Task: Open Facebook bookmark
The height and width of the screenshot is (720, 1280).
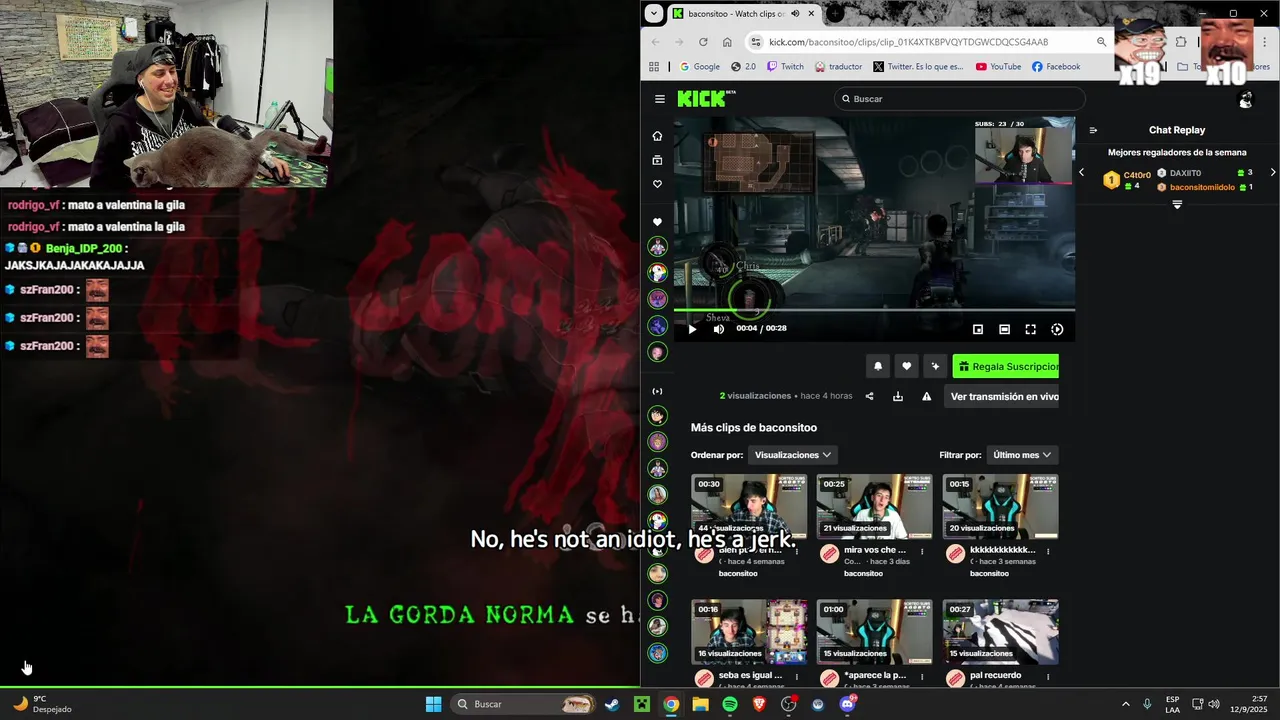Action: click(1056, 67)
